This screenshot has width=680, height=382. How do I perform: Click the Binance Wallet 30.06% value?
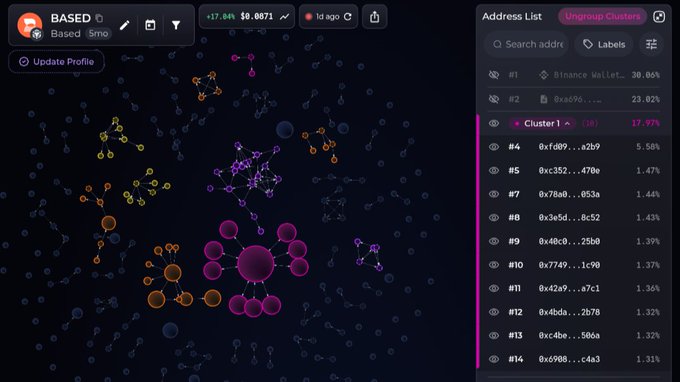tap(645, 75)
